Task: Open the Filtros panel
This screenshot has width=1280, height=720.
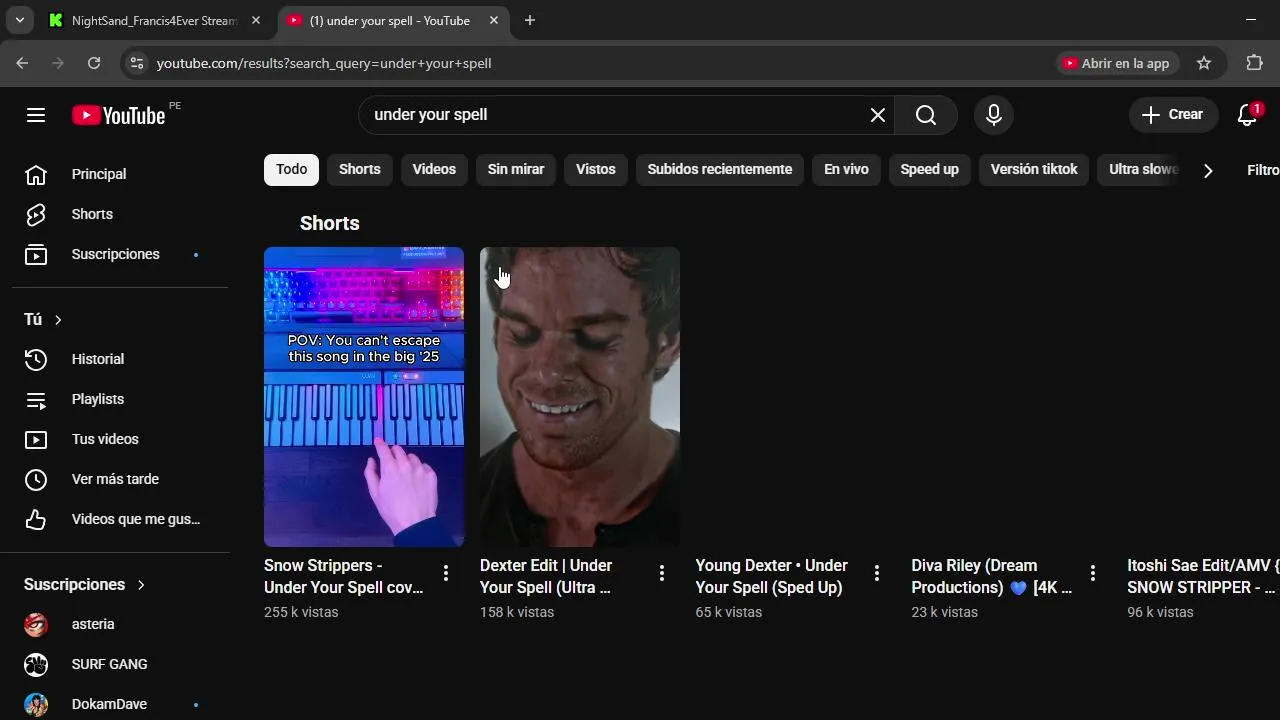Action: (x=1262, y=170)
